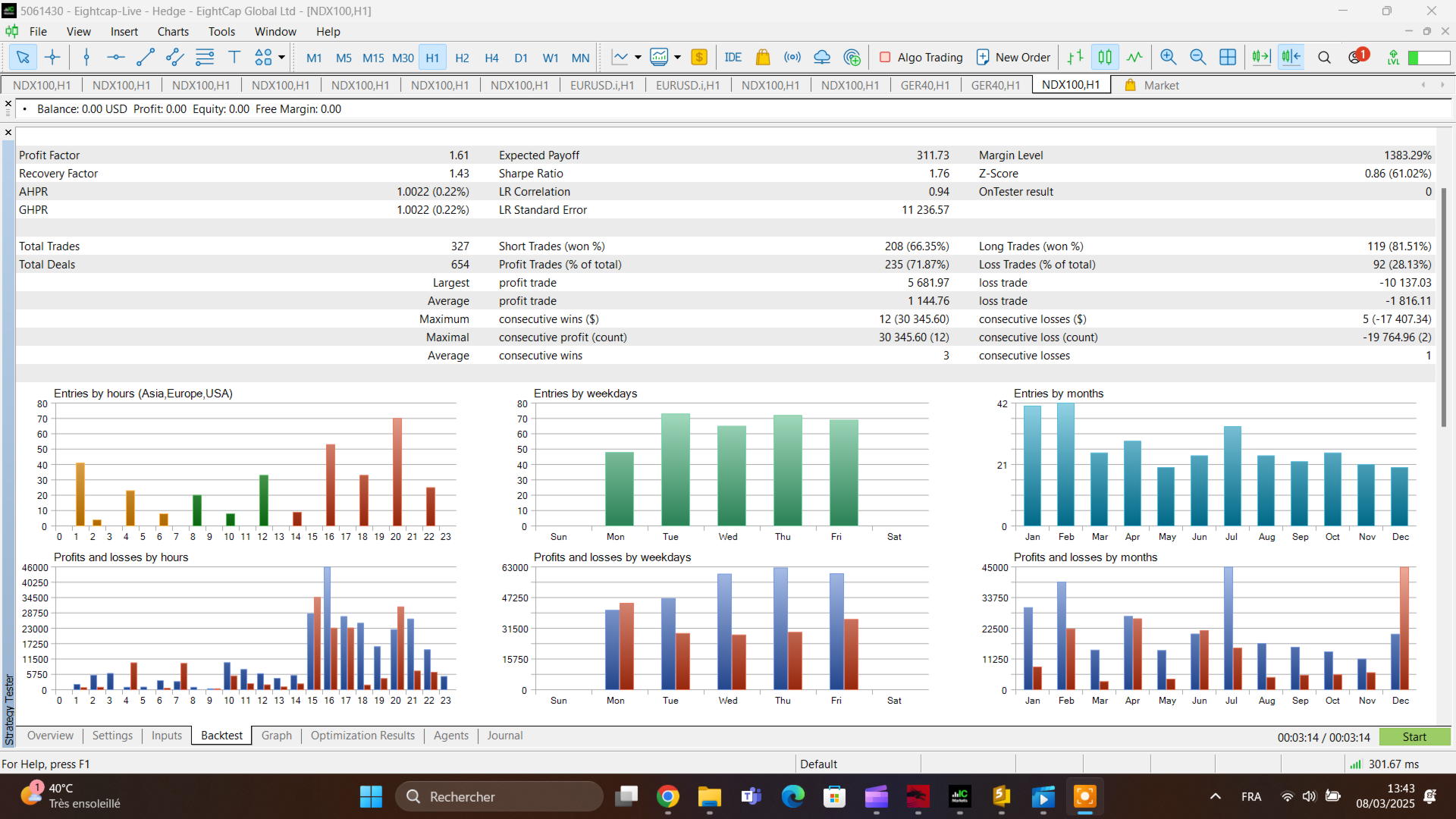
Task: Open the MetaEditor IDE
Action: click(733, 57)
